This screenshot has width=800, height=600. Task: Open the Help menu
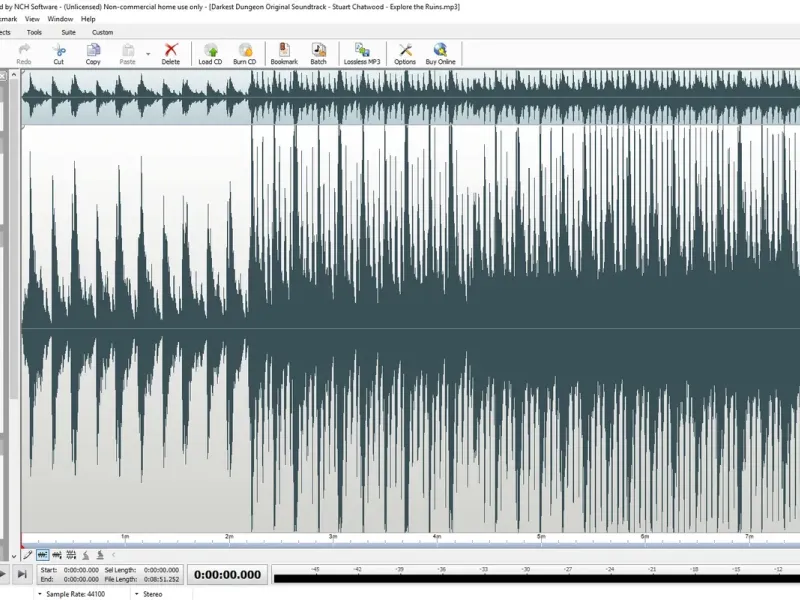pyautogui.click(x=88, y=19)
